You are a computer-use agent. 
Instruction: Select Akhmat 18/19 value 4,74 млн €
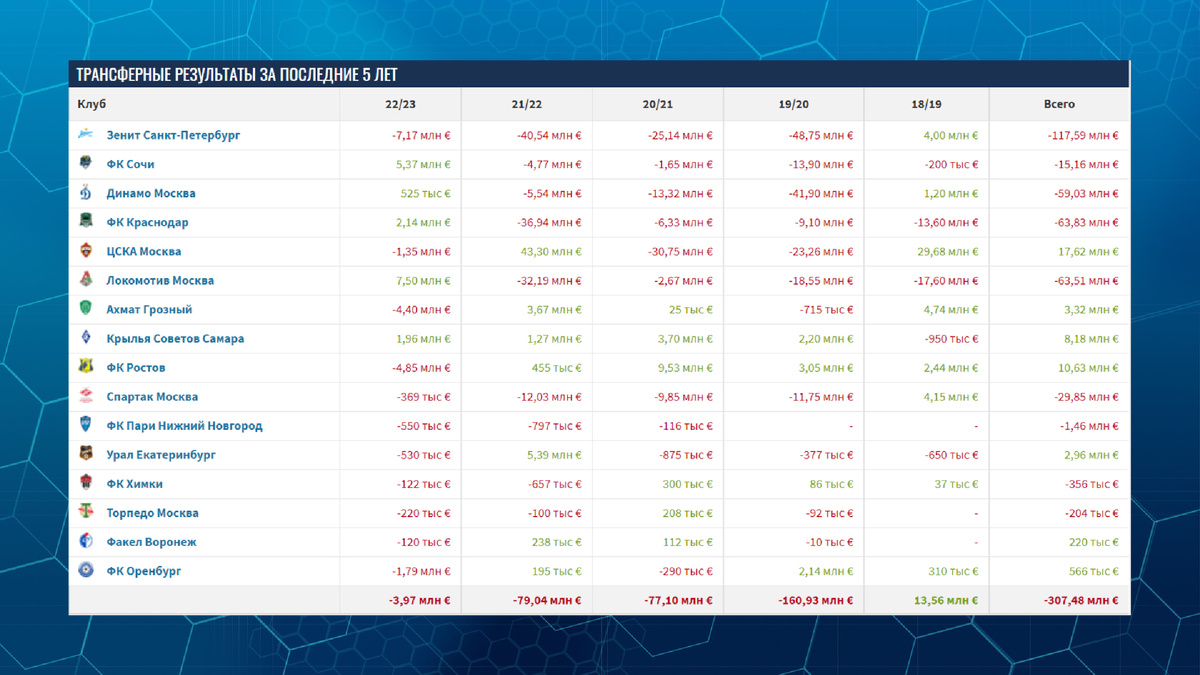pyautogui.click(x=950, y=309)
